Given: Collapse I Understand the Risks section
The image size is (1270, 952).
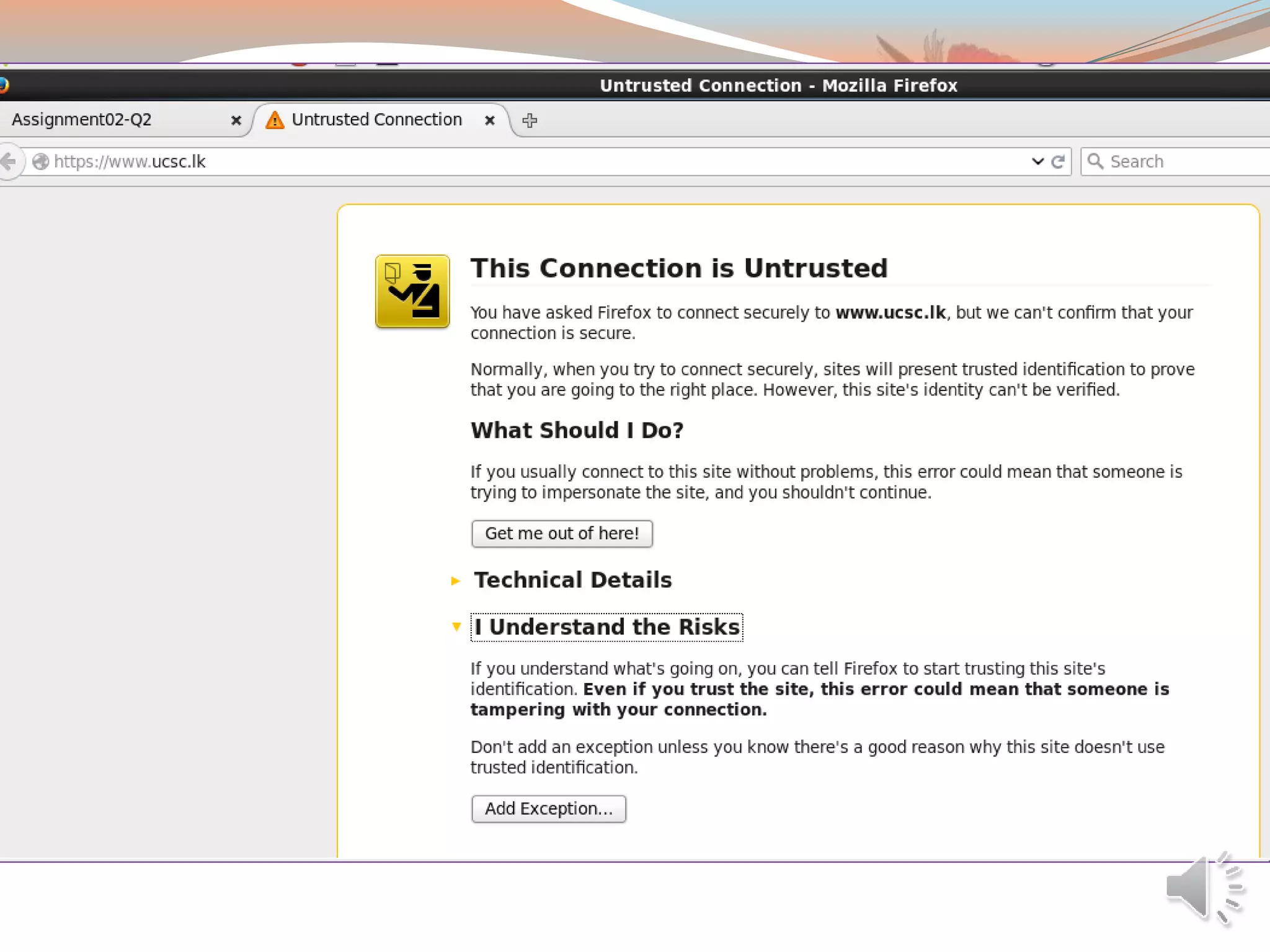Looking at the screenshot, I should coord(456,627).
